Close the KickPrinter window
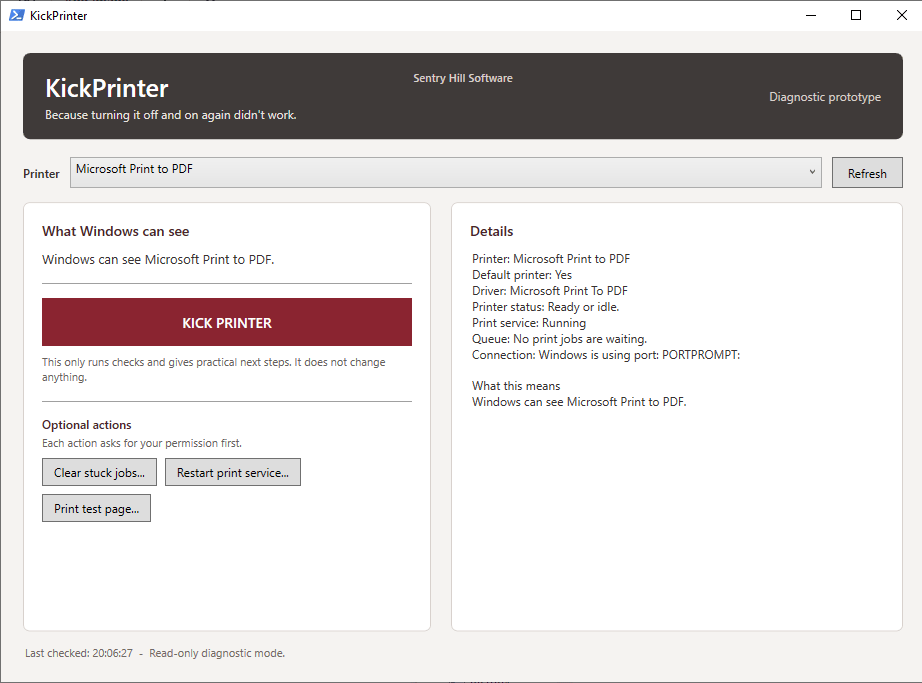 (x=901, y=15)
